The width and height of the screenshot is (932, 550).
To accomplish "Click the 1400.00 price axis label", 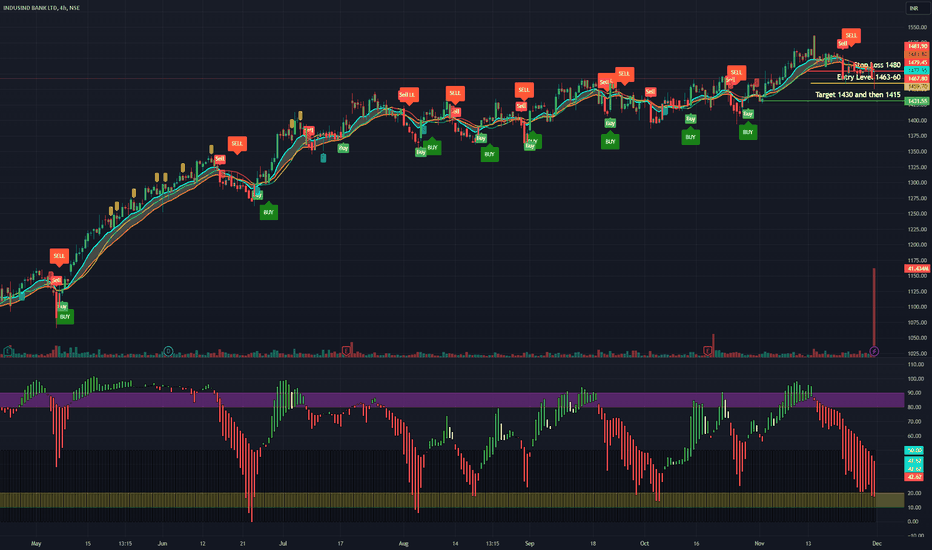I will (917, 121).
